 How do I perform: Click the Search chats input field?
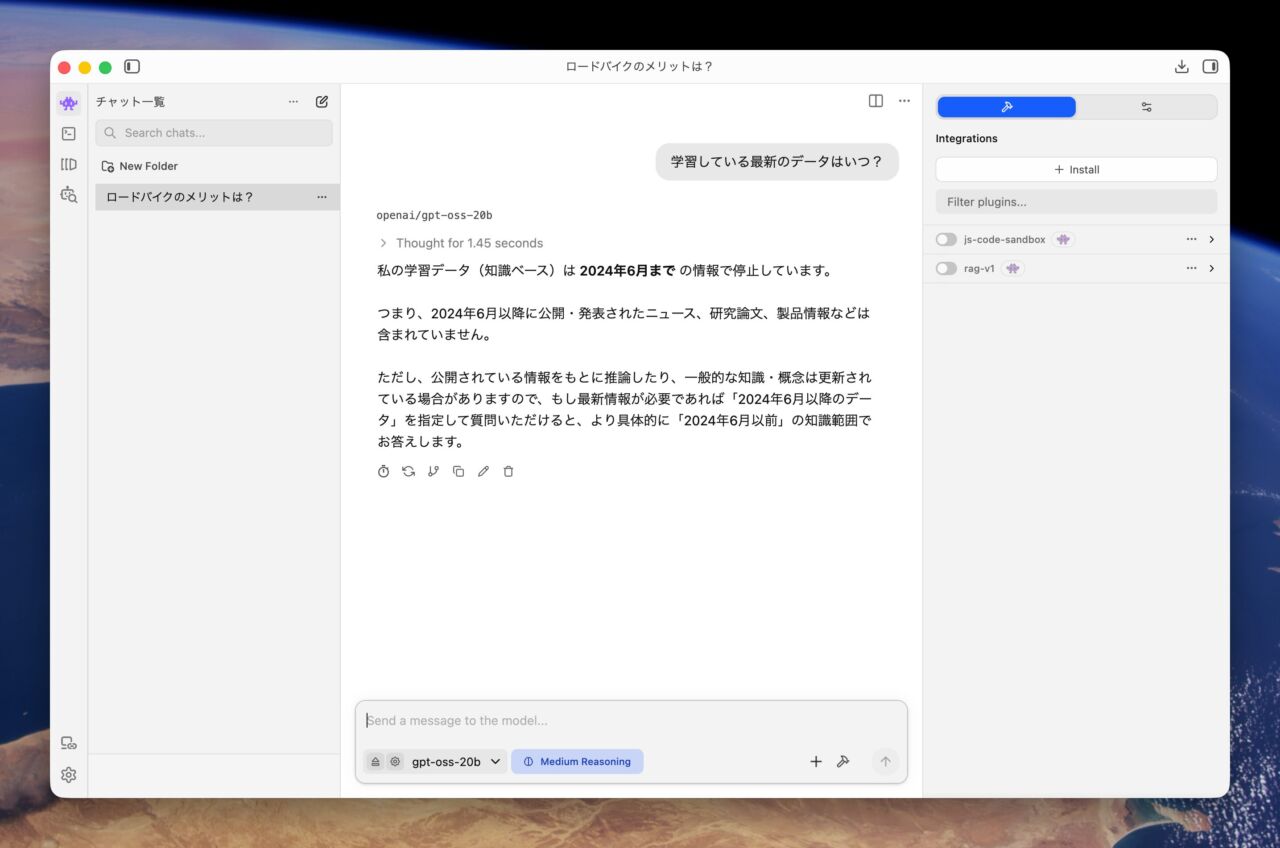214,133
